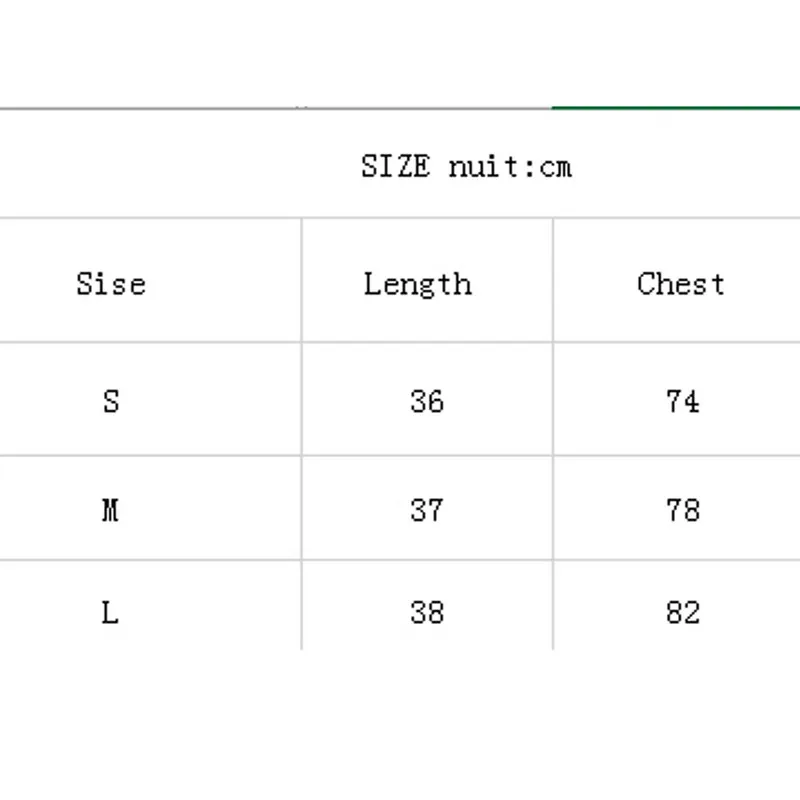Select the length value 38 cell
Screen dimensions: 800x800
pos(427,606)
